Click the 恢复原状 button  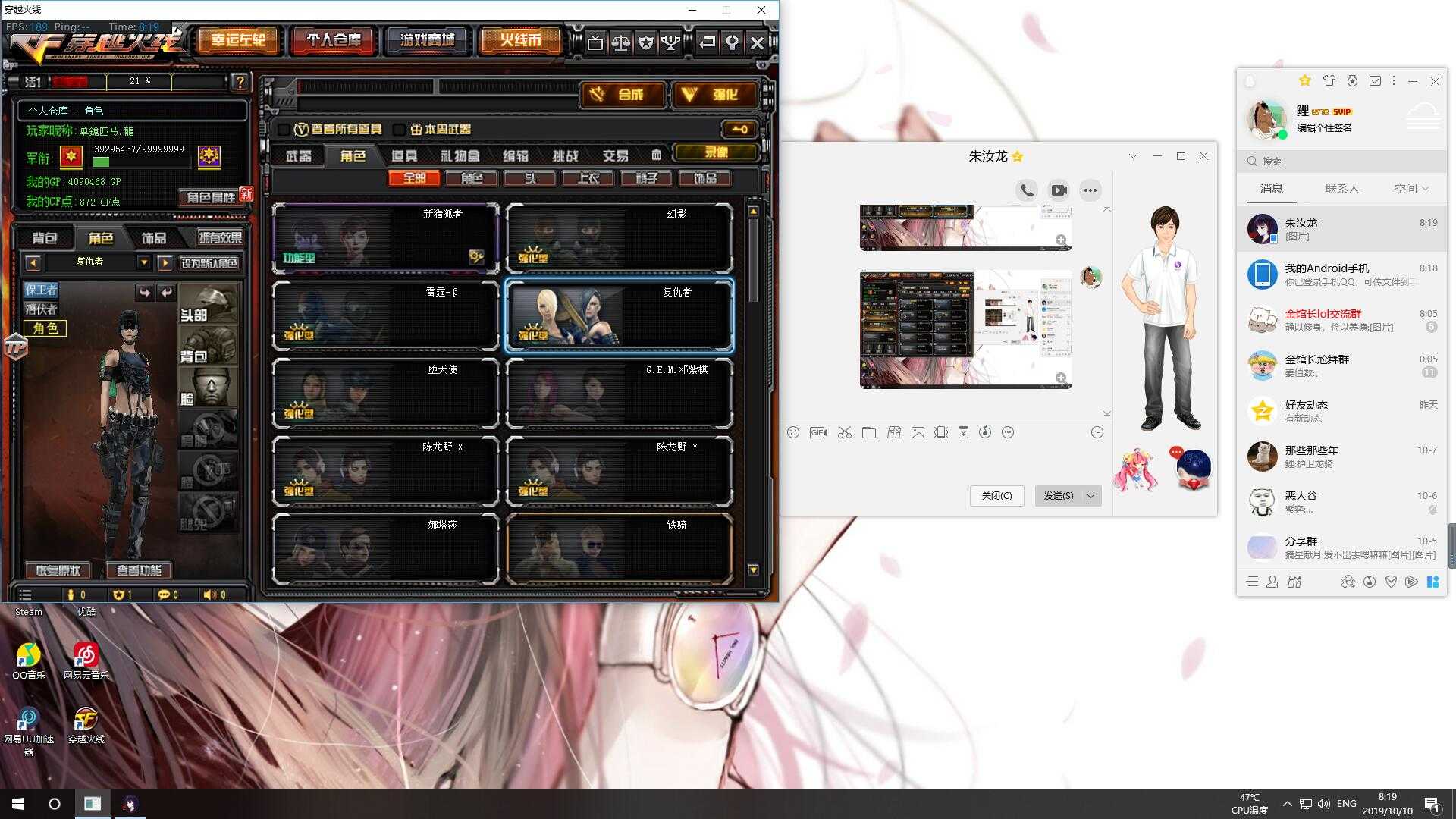tap(58, 570)
